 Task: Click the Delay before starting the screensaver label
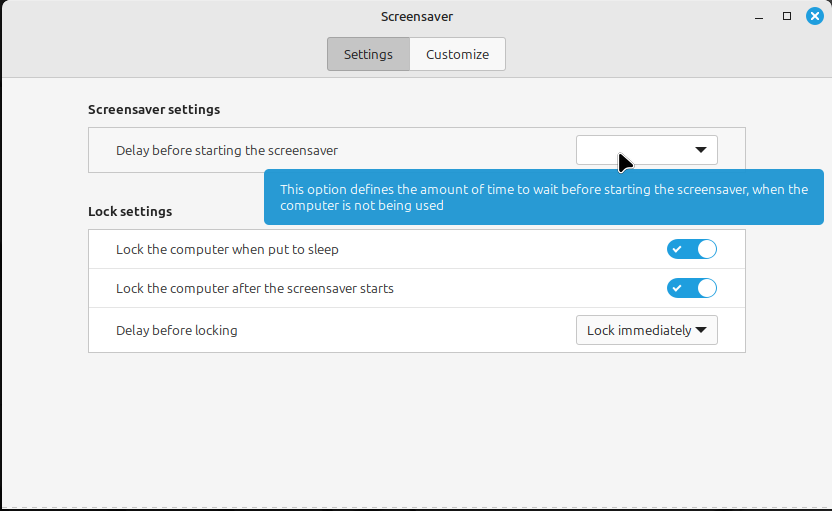tap(227, 150)
